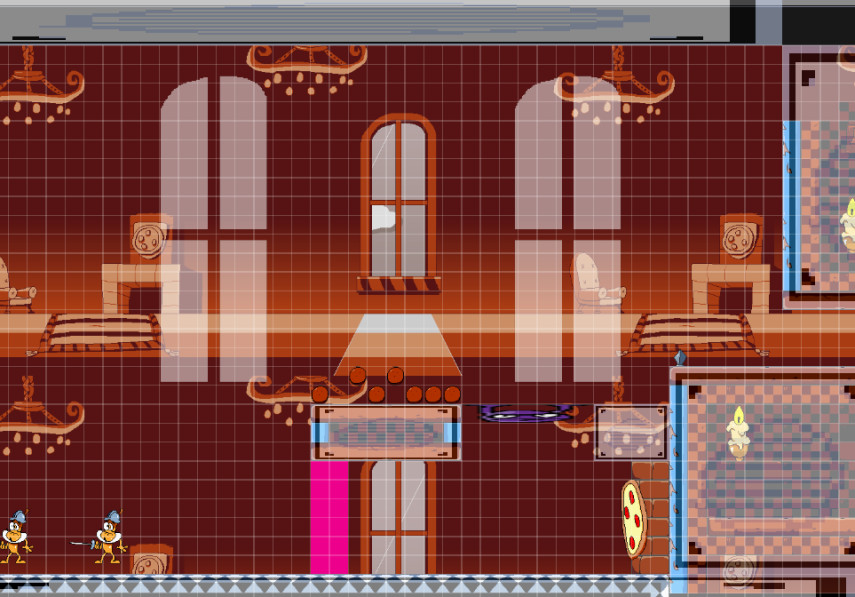Image resolution: width=855 pixels, height=597 pixels.
Task: Click the round plate decoration above the left chair
Action: coord(146,240)
